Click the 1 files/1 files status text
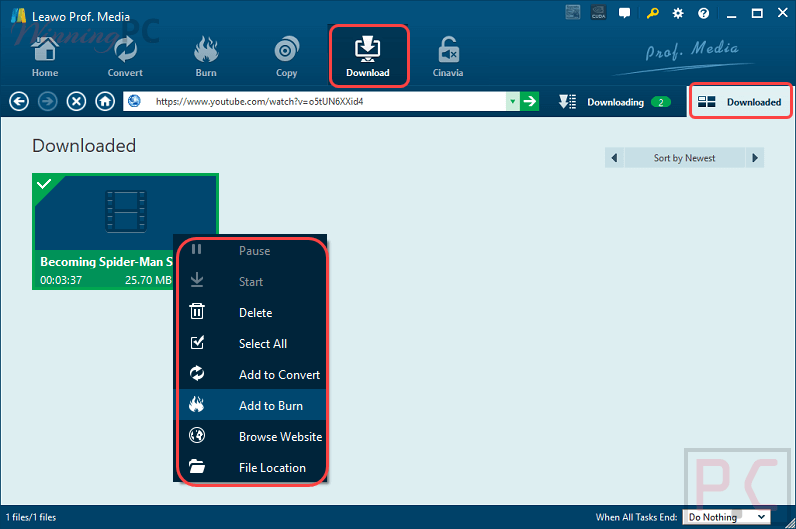Viewport: 796px width, 529px height. [x=31, y=517]
